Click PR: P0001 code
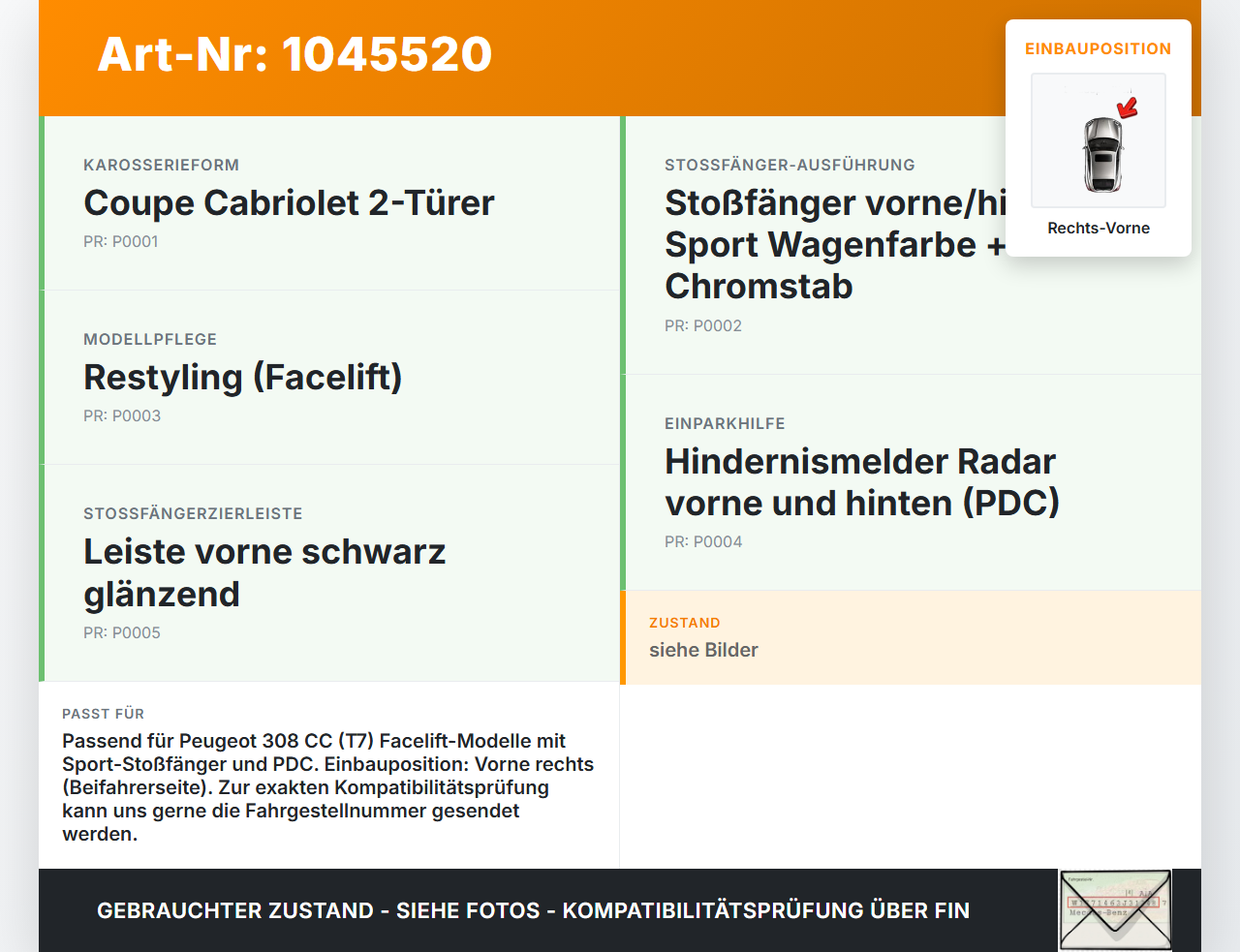The height and width of the screenshot is (952, 1240). click(x=121, y=241)
